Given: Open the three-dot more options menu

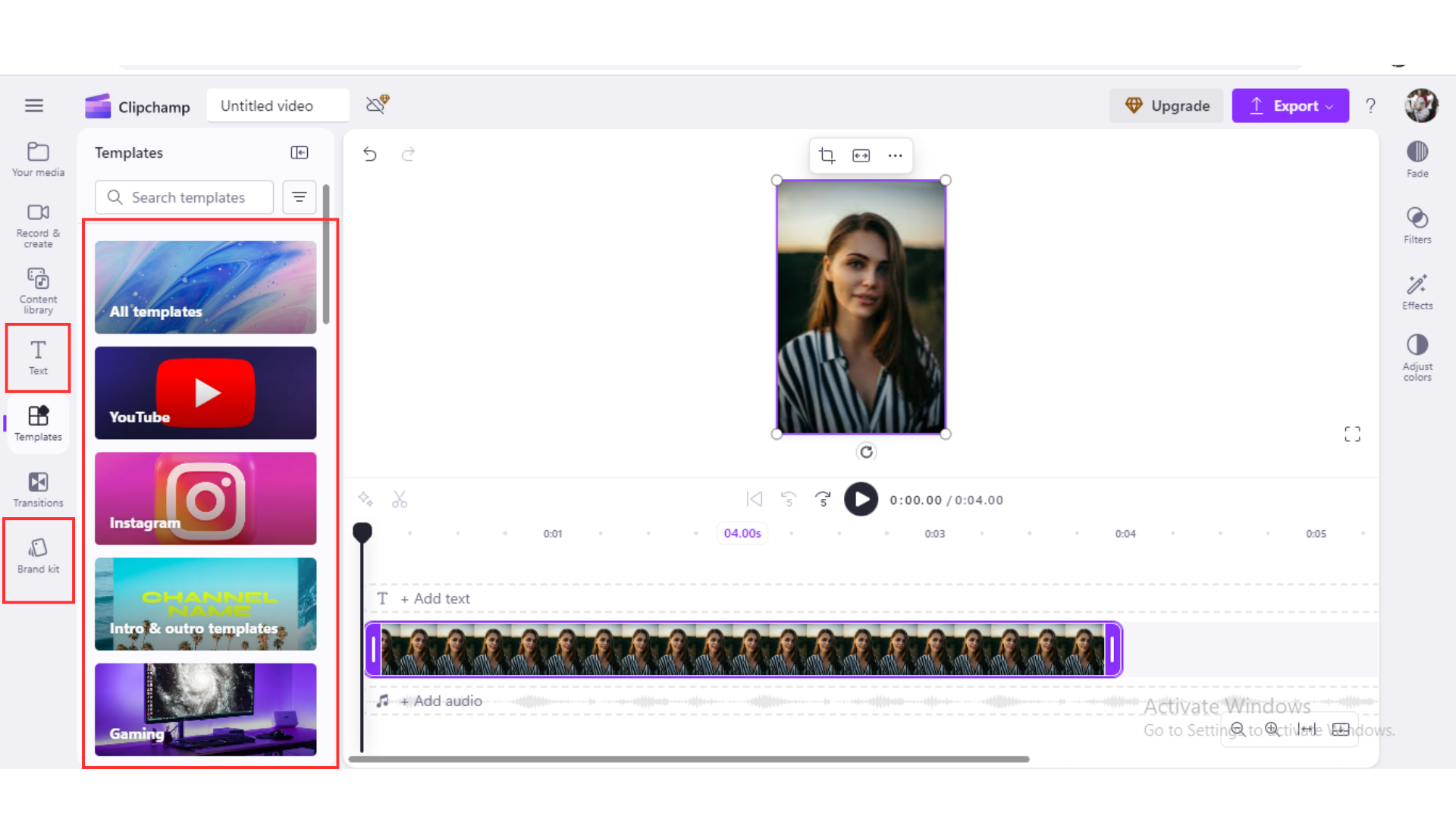Looking at the screenshot, I should (x=895, y=155).
